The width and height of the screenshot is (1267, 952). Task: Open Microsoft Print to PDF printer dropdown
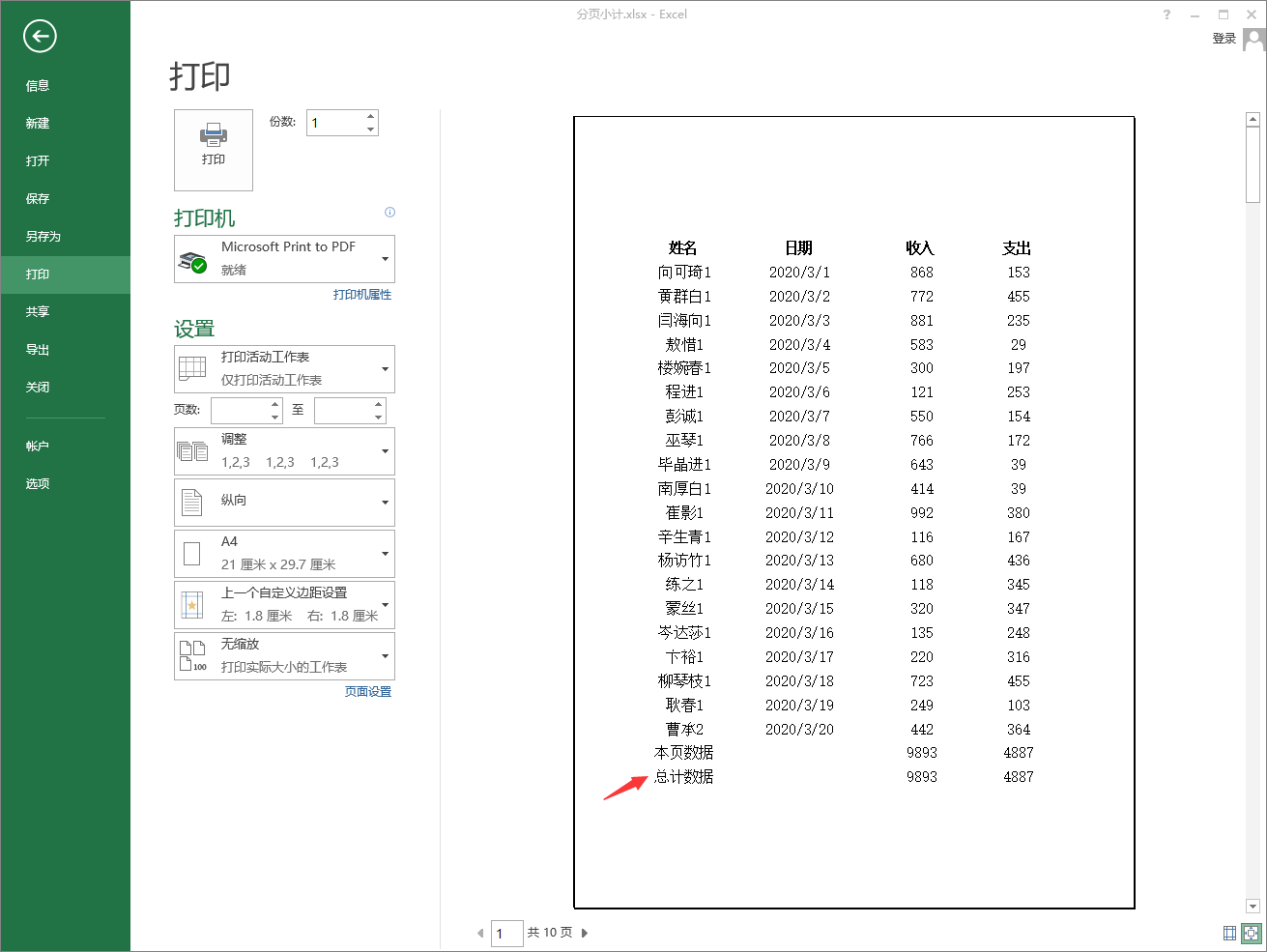click(284, 259)
